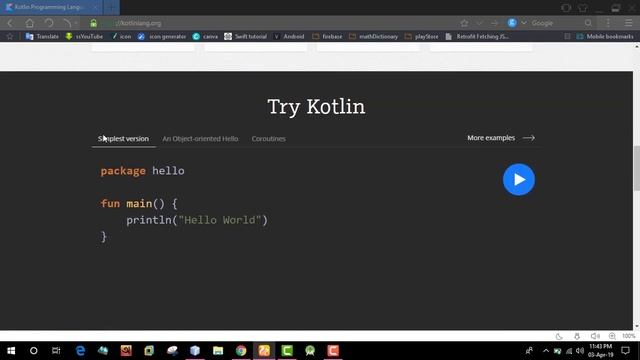Screen dimensions: 640x360
Task: Switch to the active UC Browser taskbar icon
Action: 264,351
